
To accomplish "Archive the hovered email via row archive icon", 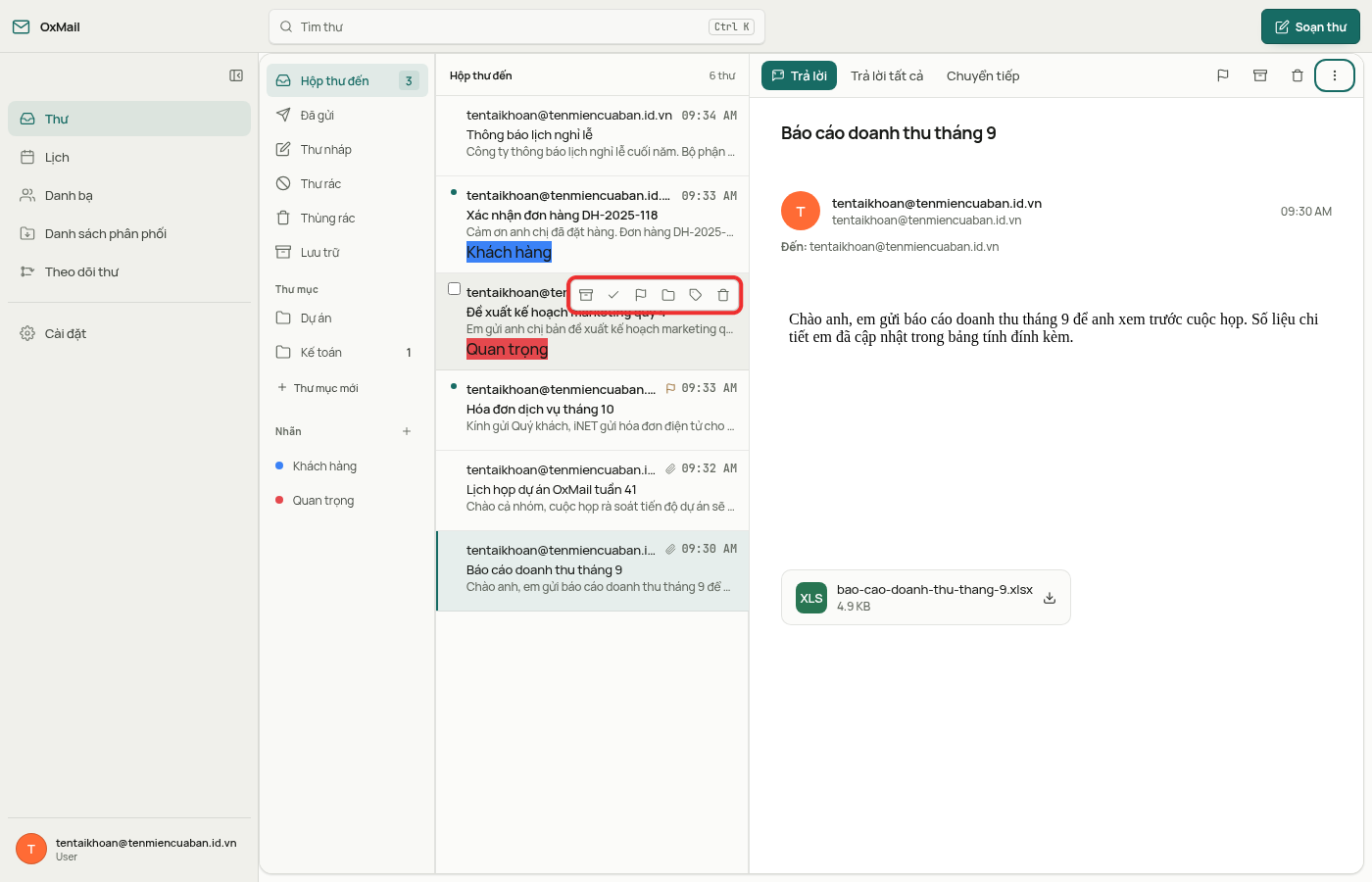I will pos(586,295).
